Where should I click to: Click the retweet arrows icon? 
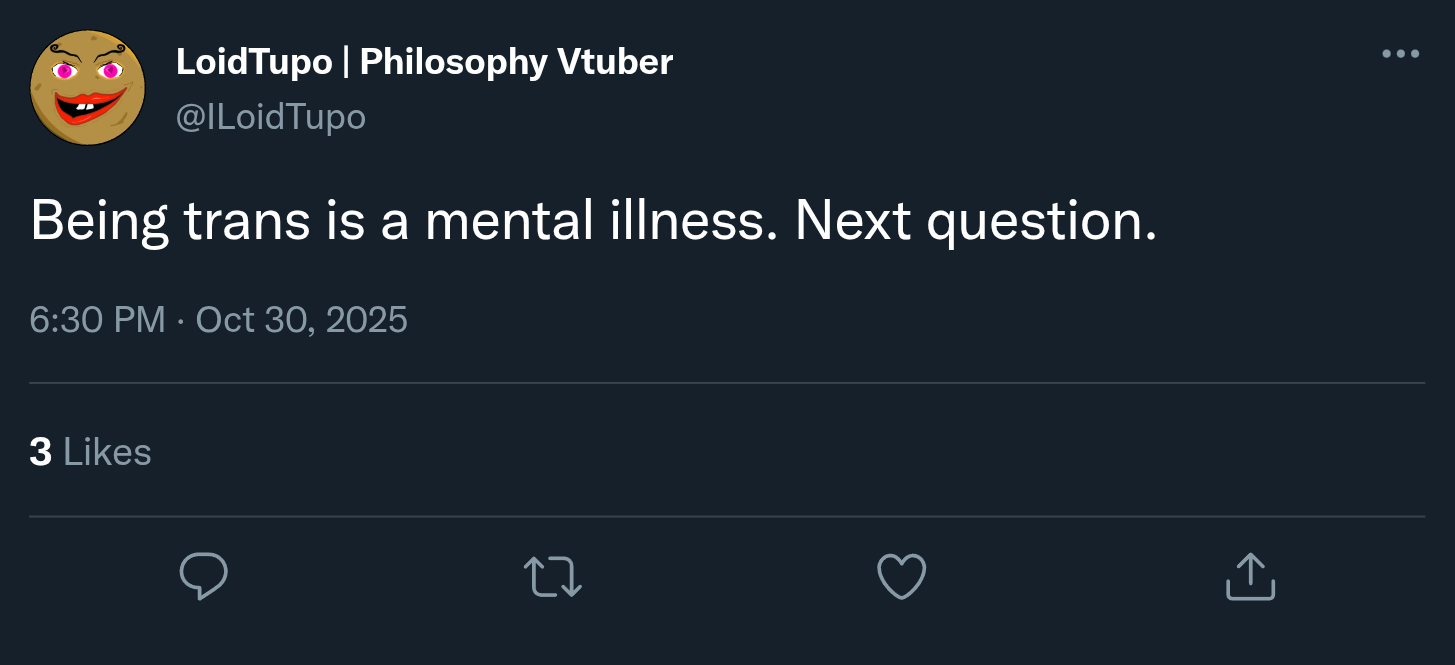point(552,577)
